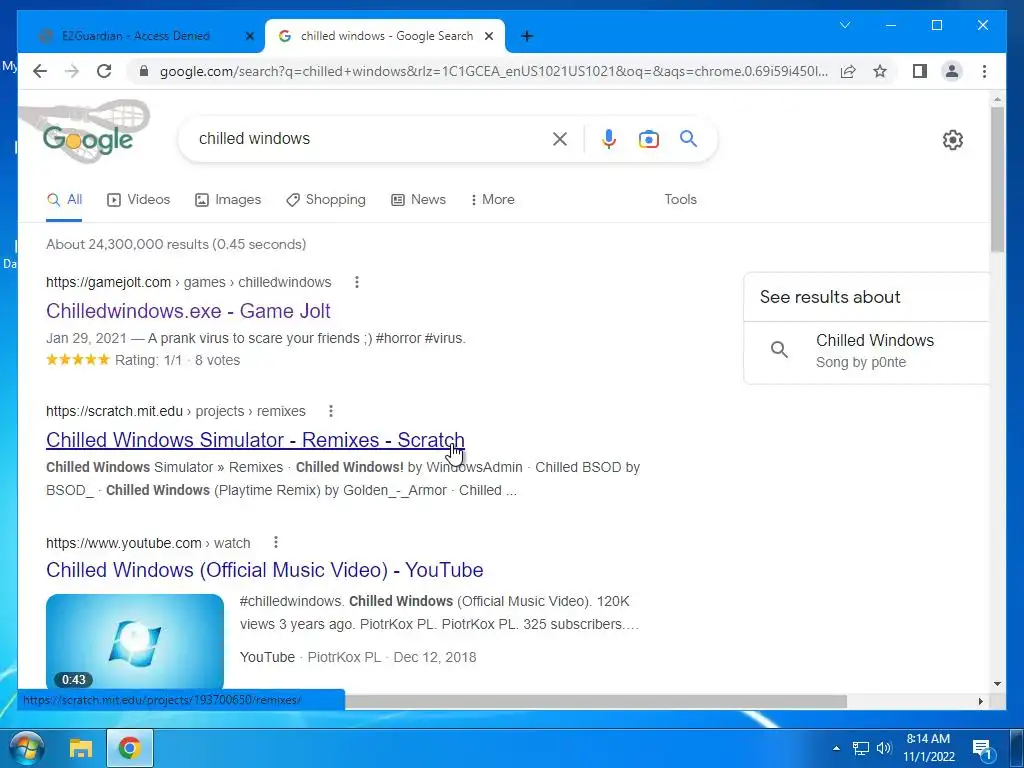Click the horizontal scrollbar thumb
The image size is (1024, 768).
596,701
